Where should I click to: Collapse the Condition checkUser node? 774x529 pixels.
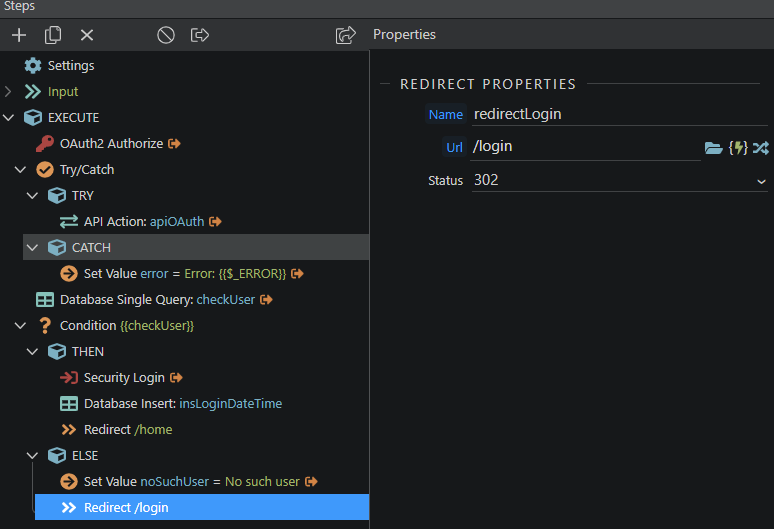[20, 326]
